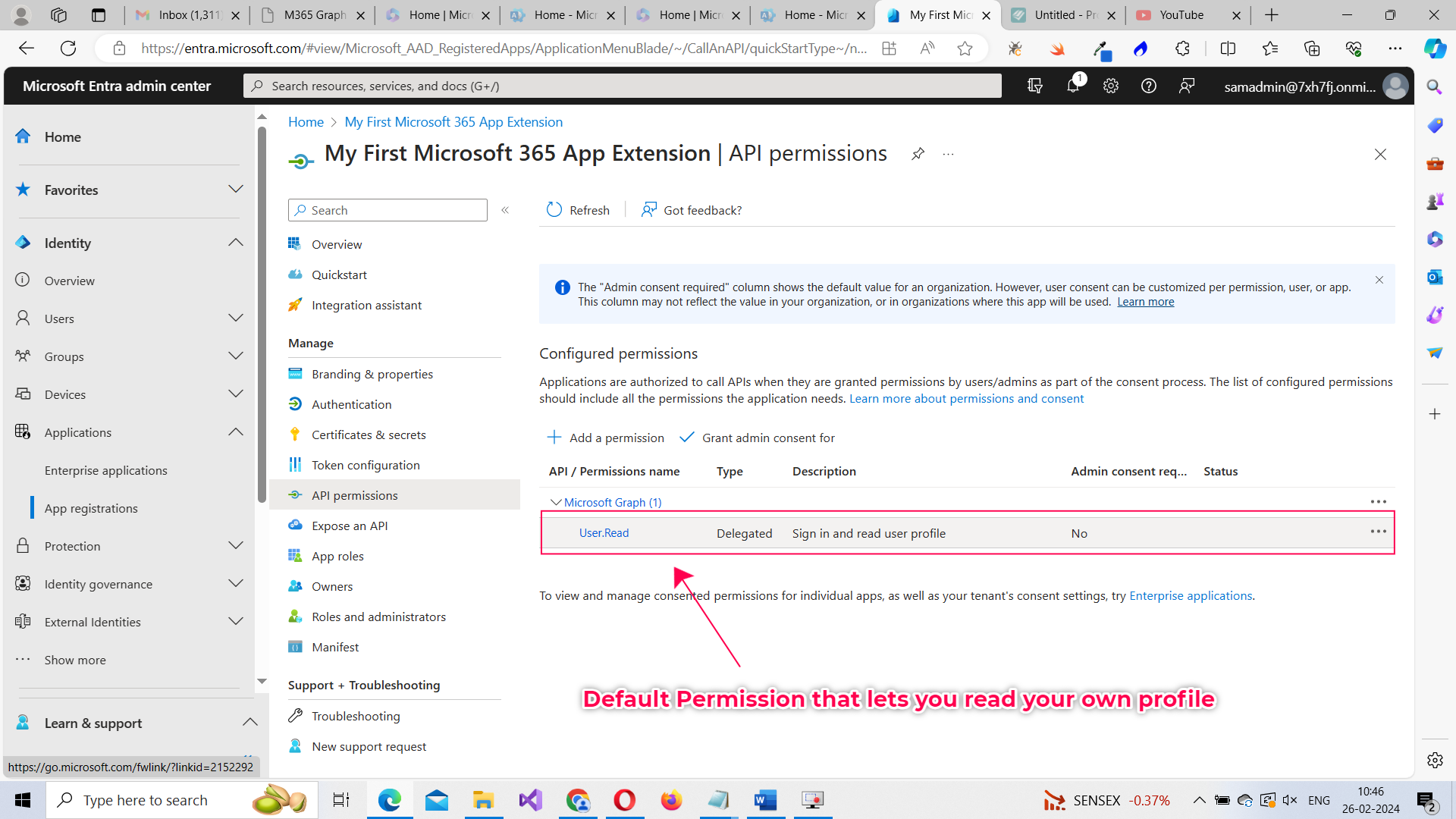The height and width of the screenshot is (819, 1456).
Task: Open the Enterprise applications link
Action: coord(1191,596)
